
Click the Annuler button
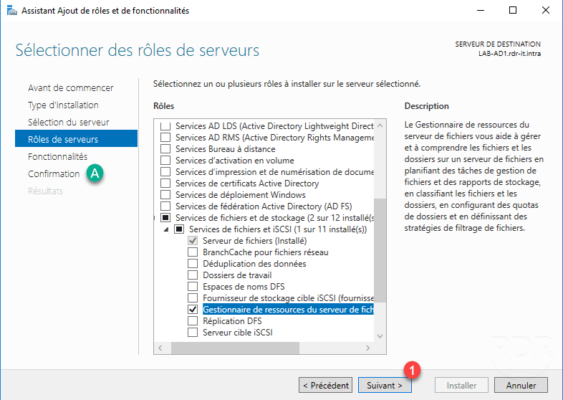click(521, 385)
